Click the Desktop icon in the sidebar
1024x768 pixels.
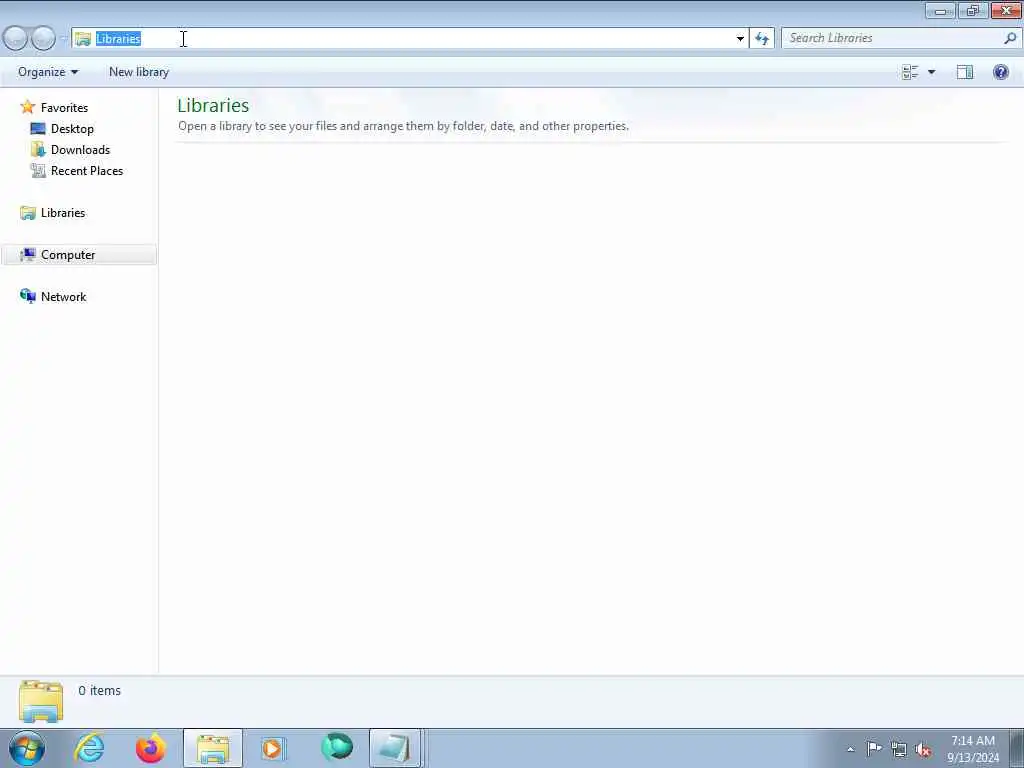(x=38, y=128)
